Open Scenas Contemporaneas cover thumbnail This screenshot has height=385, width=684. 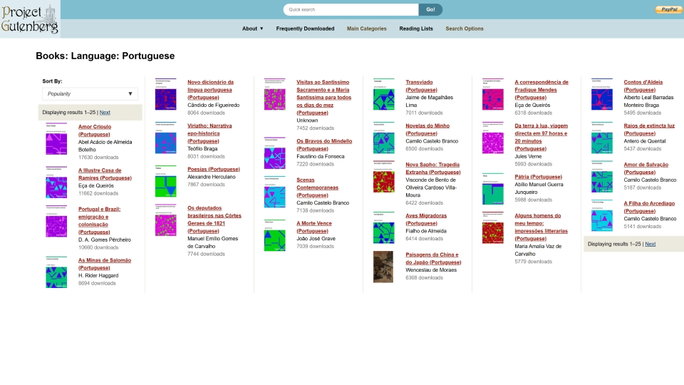274,192
